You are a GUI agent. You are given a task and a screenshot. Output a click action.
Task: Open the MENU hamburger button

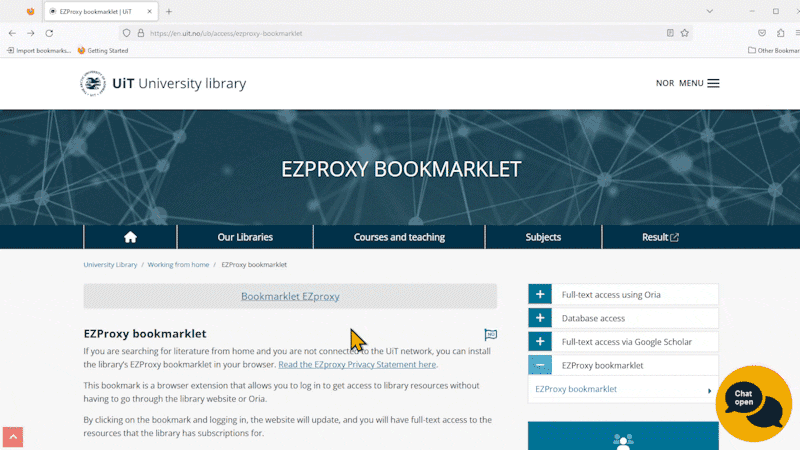[x=699, y=83]
